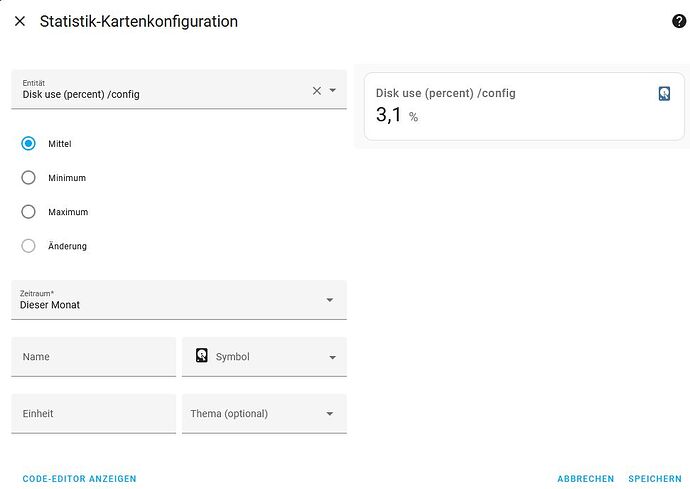The height and width of the screenshot is (489, 690).
Task: Open the Zeitraum dropdown
Action: (178, 300)
